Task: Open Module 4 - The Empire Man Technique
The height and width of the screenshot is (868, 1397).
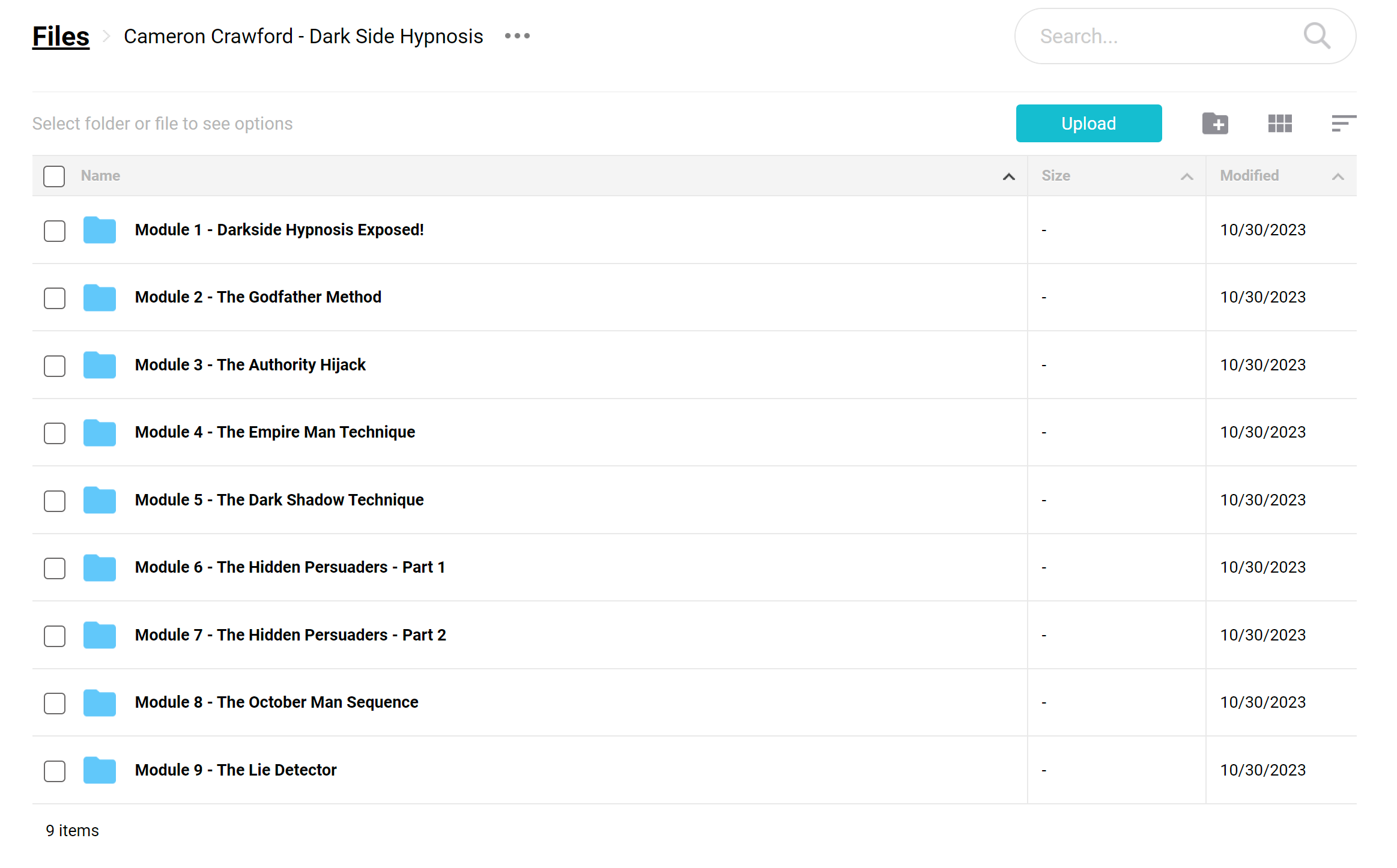Action: click(x=275, y=432)
